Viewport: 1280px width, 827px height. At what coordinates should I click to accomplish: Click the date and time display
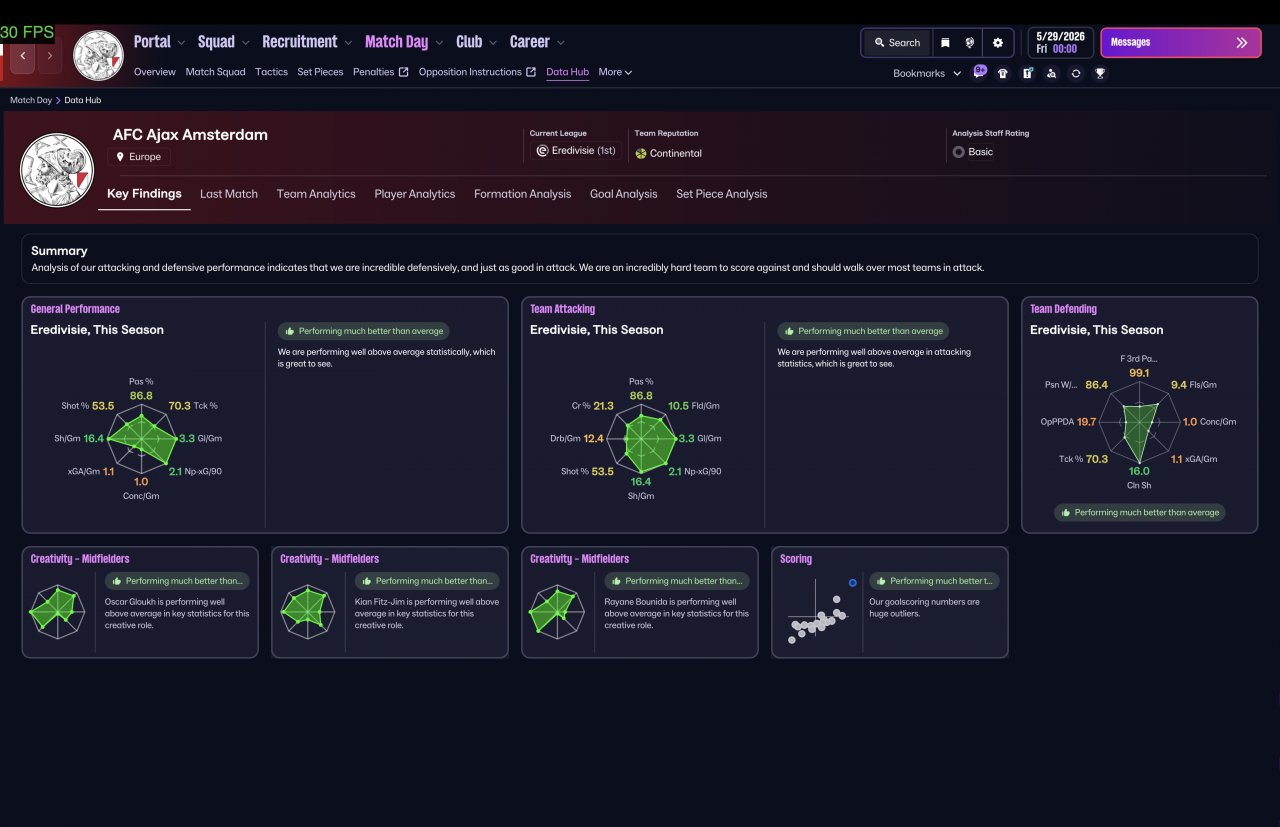1060,43
